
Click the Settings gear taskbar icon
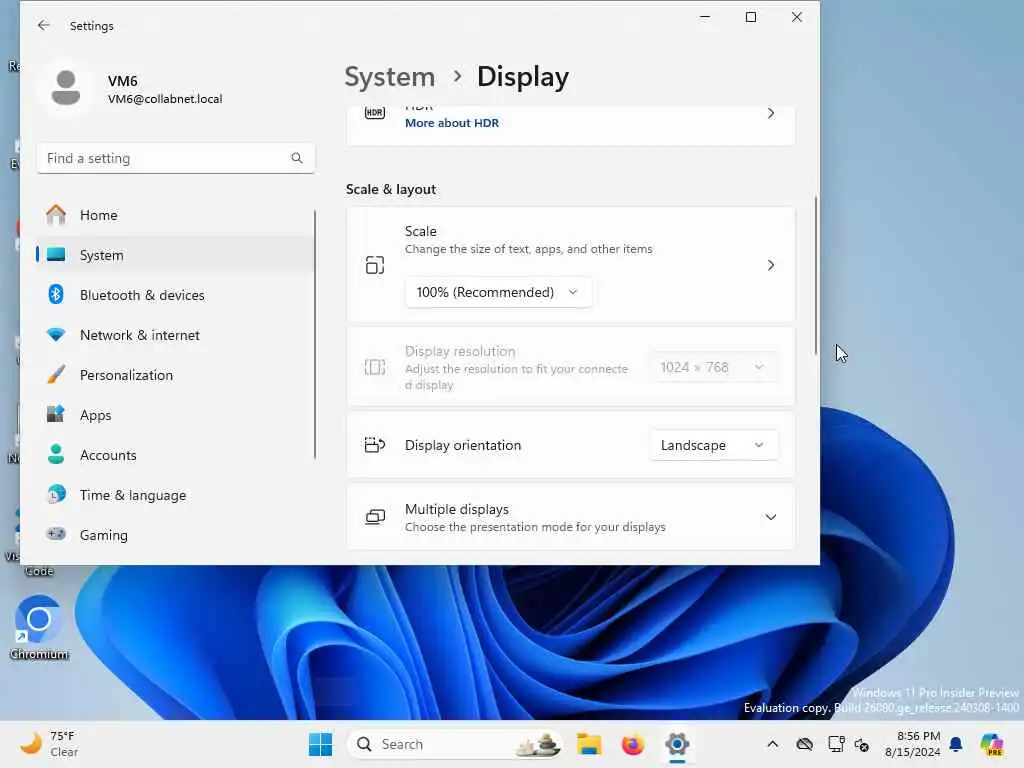(x=677, y=744)
